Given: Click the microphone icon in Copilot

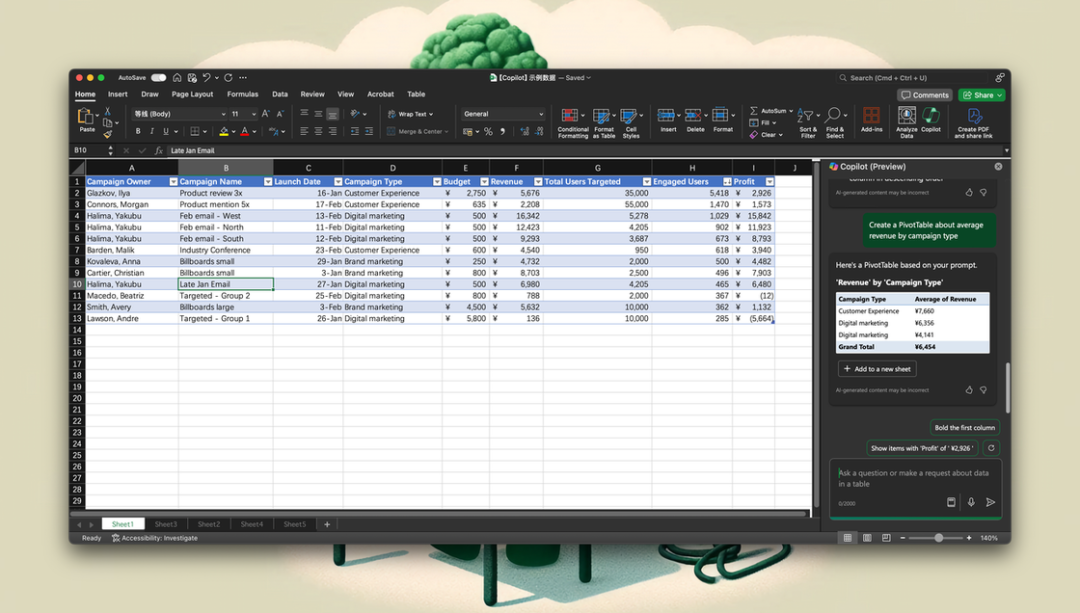Looking at the screenshot, I should point(970,502).
